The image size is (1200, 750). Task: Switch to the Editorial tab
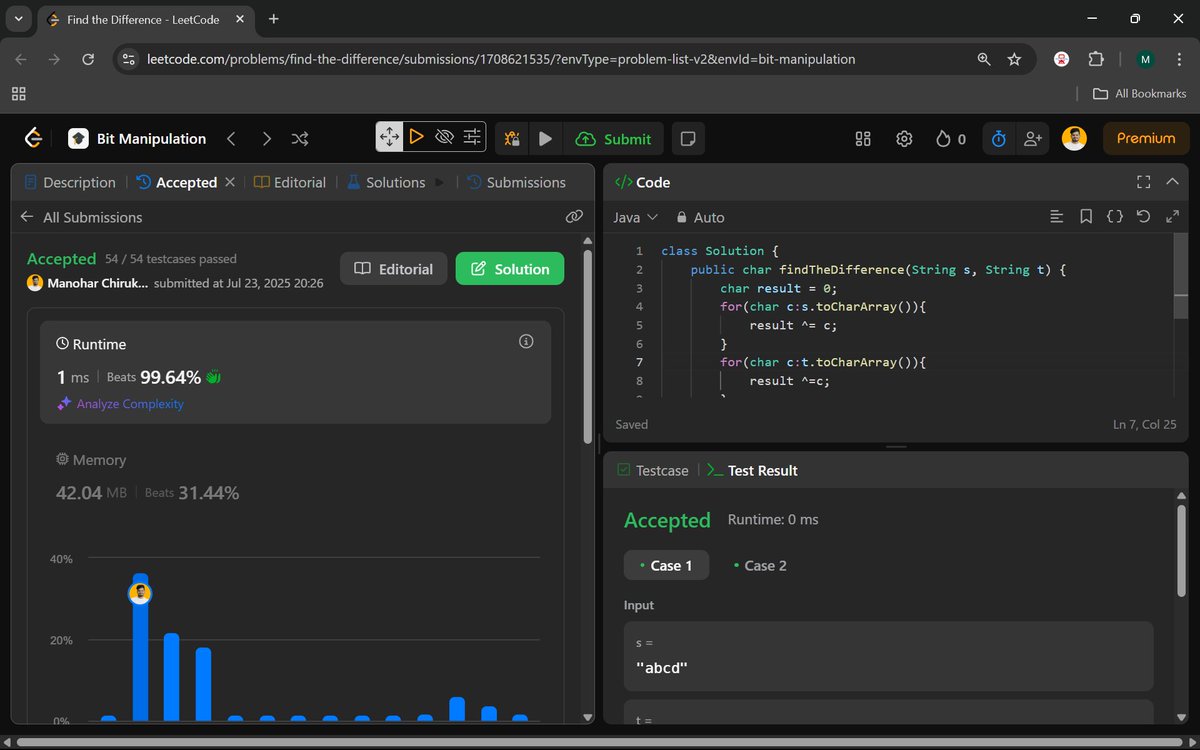point(290,182)
